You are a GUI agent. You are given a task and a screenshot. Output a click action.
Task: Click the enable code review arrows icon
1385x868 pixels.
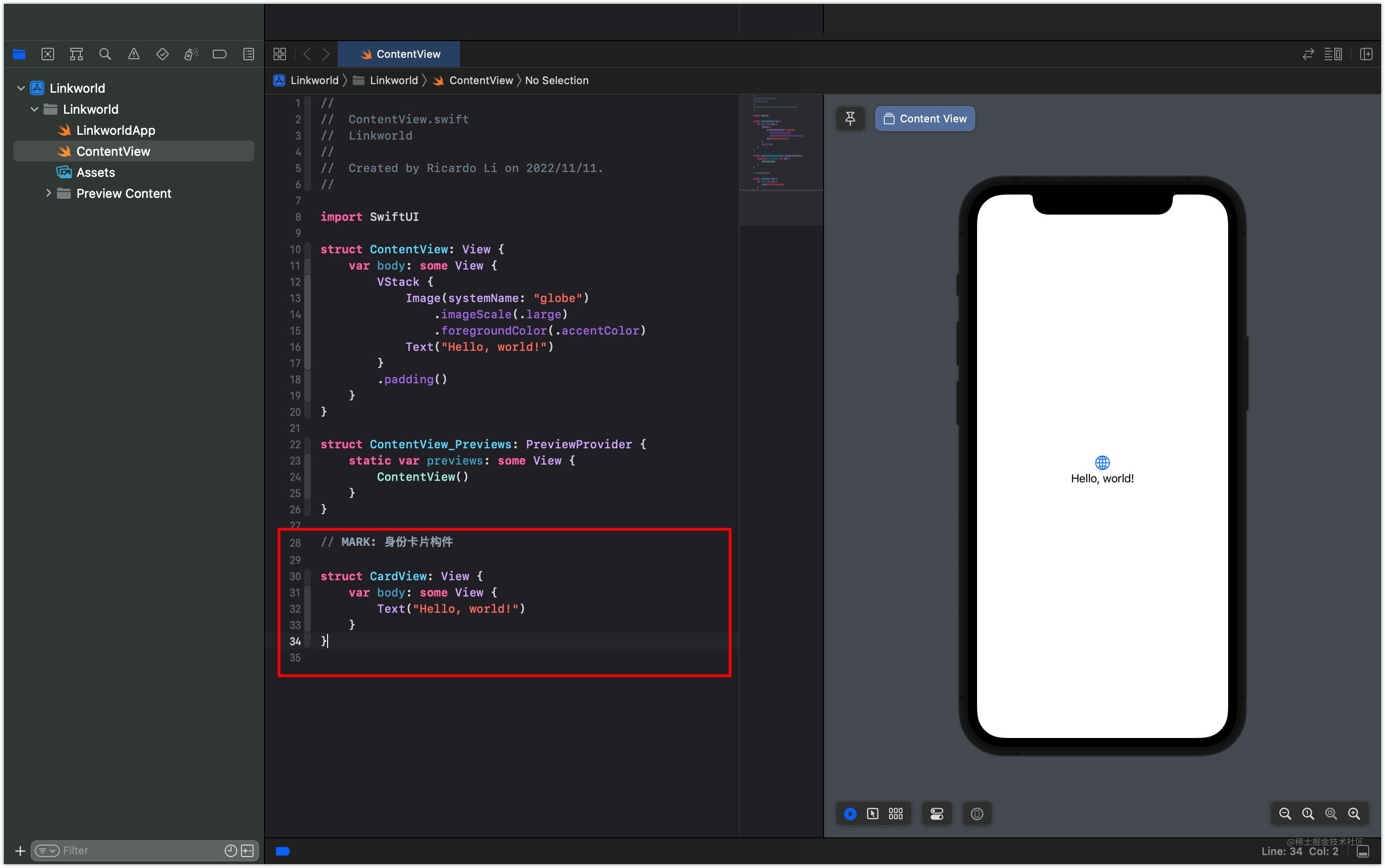coord(1308,54)
